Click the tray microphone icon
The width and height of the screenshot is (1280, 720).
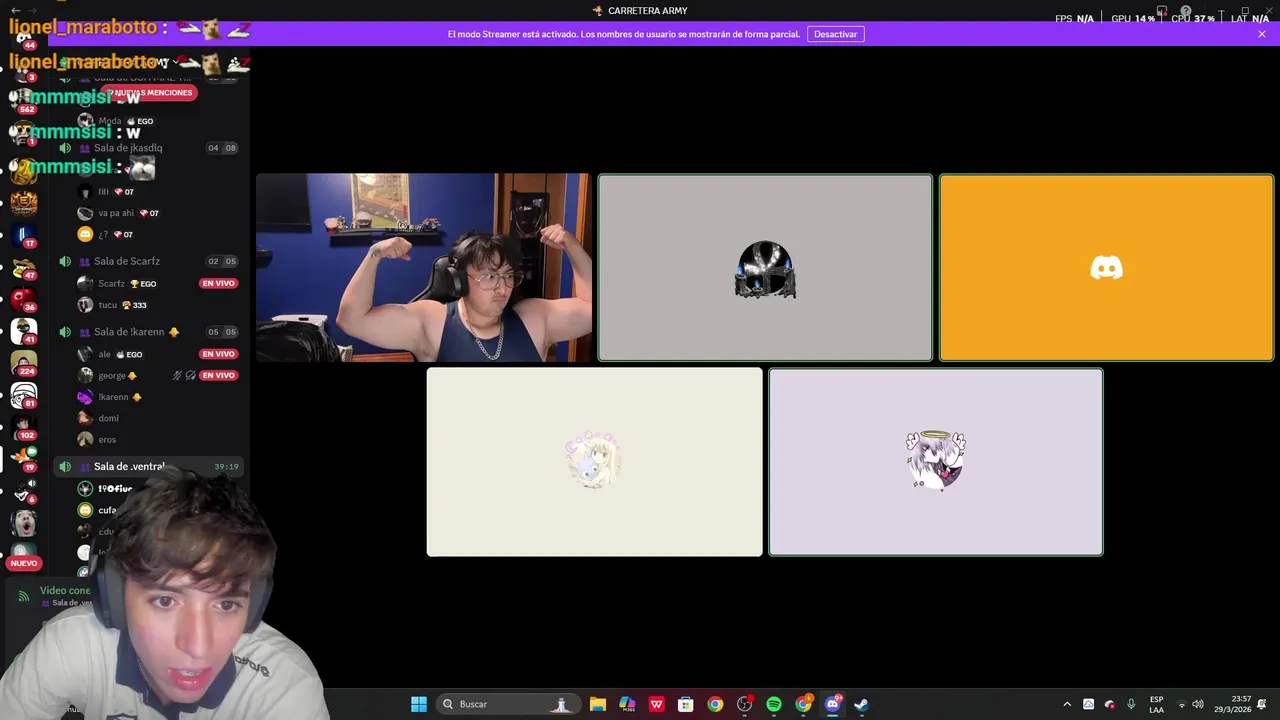[1131, 704]
